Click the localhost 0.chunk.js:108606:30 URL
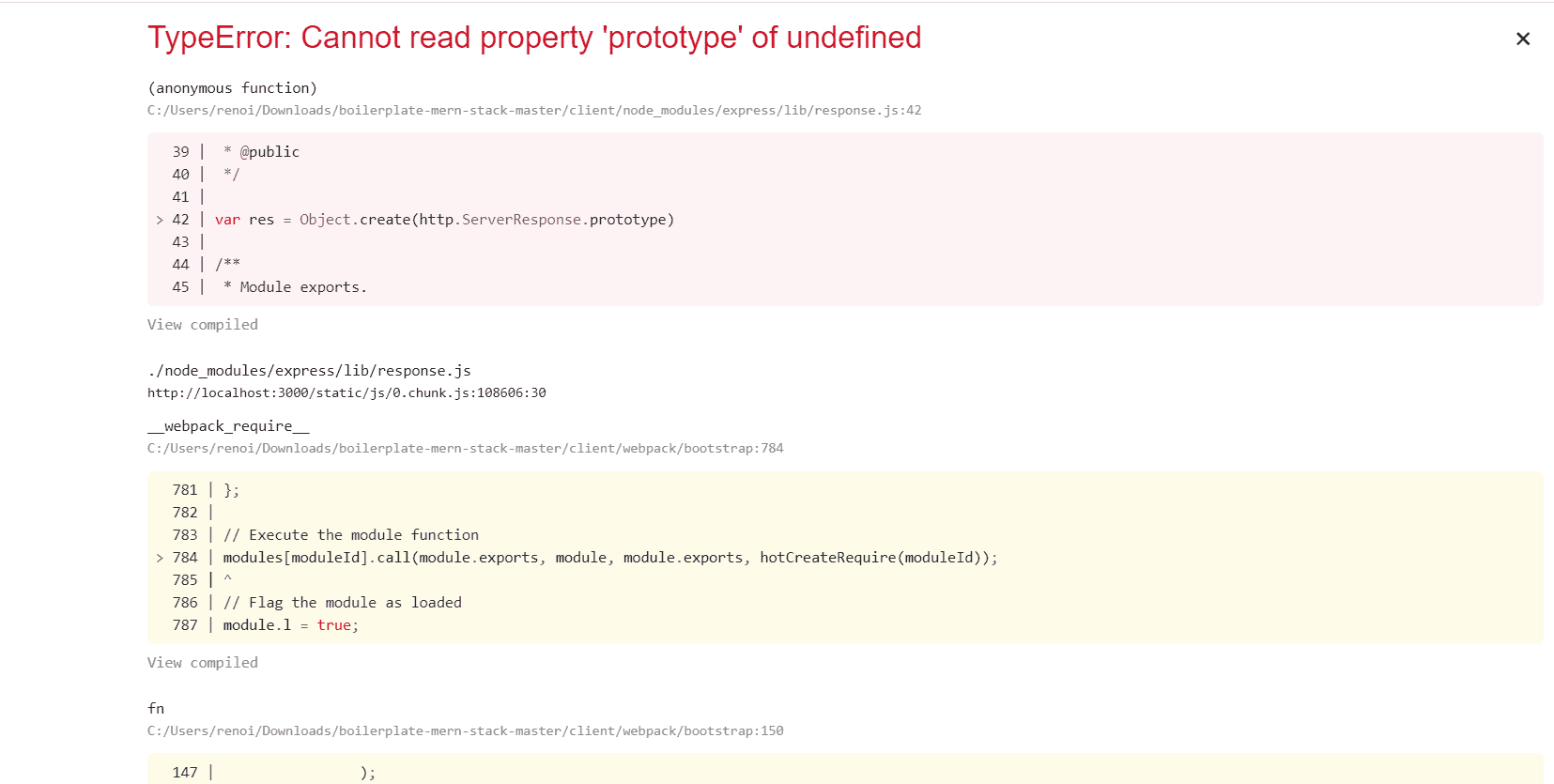The image size is (1554, 784). tap(346, 393)
